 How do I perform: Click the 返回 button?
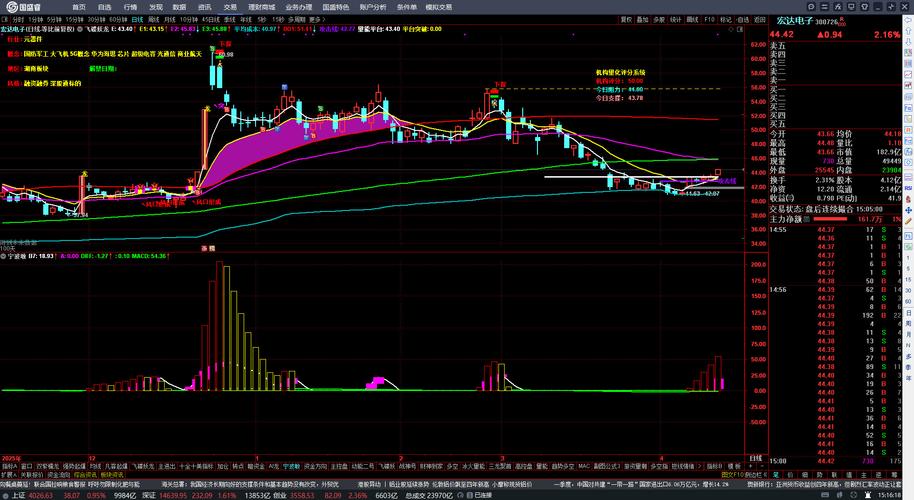coord(760,19)
